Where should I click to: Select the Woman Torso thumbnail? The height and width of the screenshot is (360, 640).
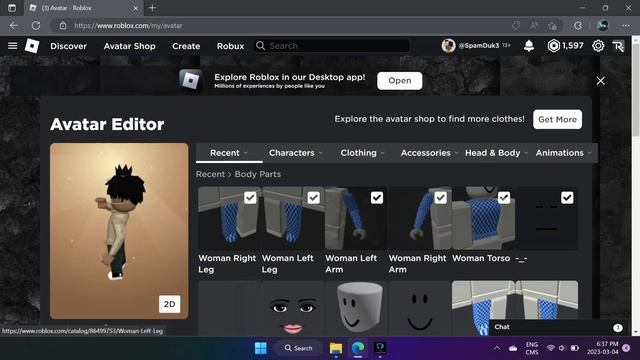point(483,218)
